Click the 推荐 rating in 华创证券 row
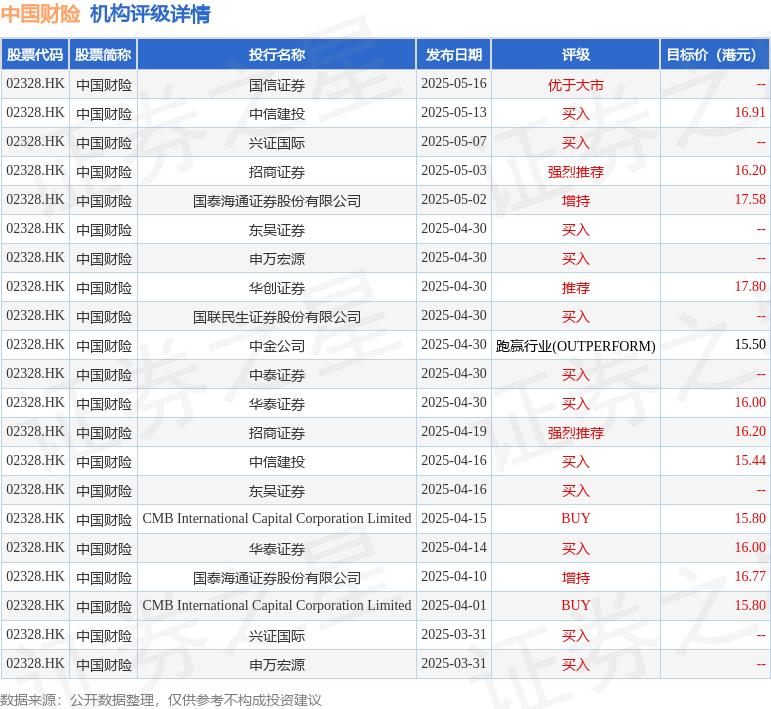This screenshot has width=771, height=709. 576,288
